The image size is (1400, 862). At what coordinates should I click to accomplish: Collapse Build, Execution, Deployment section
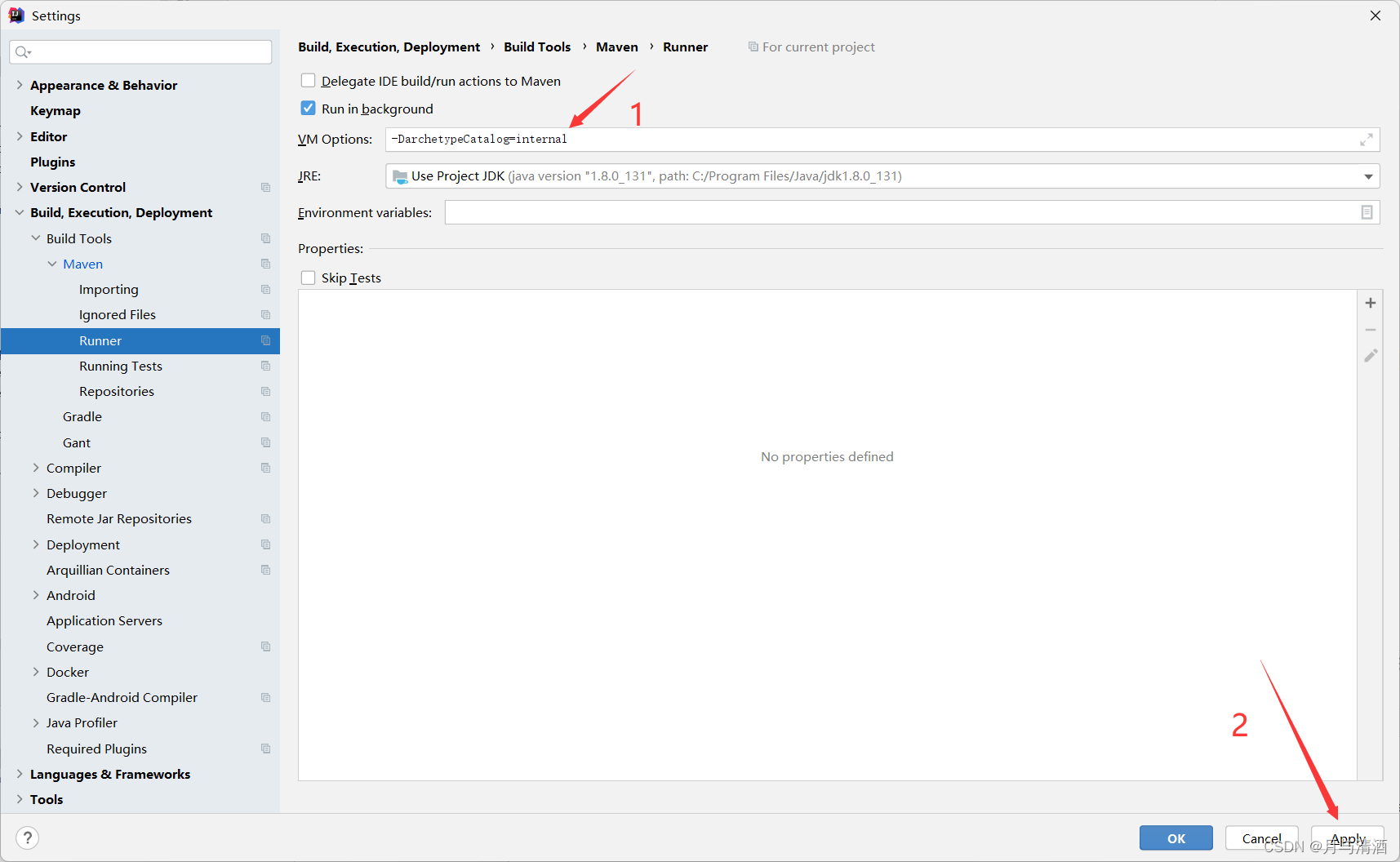tap(20, 212)
